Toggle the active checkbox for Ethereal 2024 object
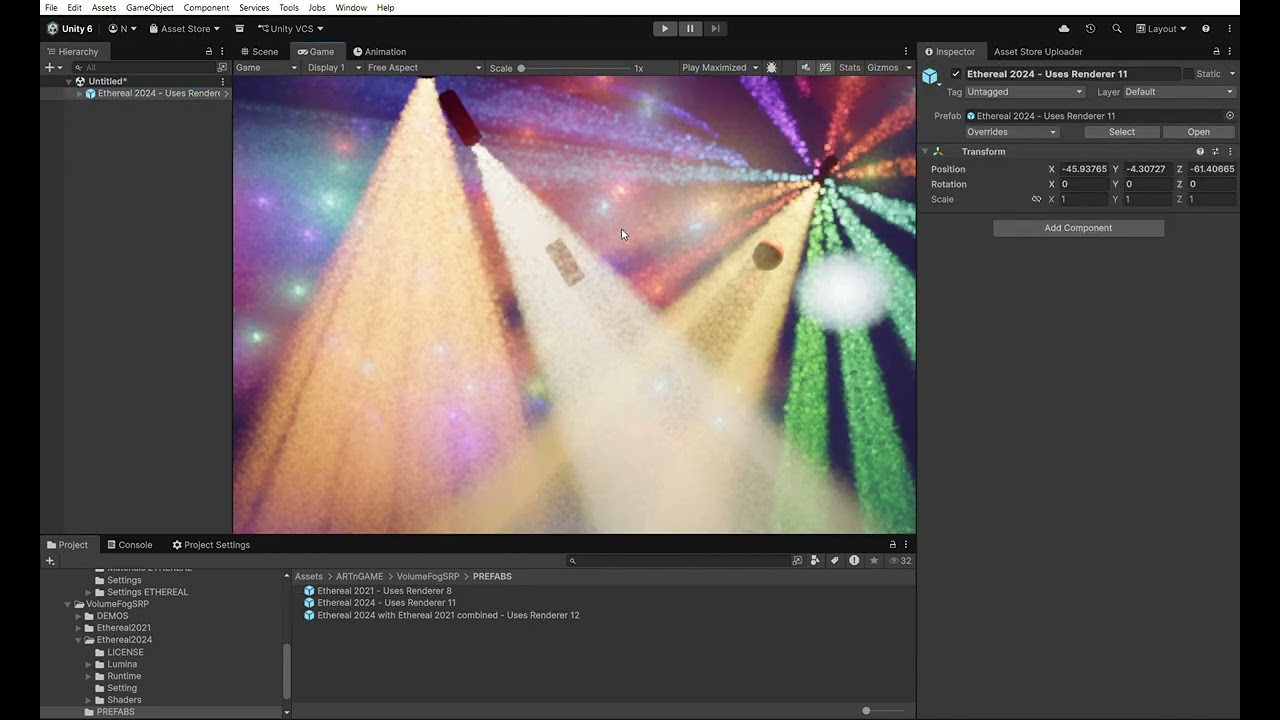Image resolution: width=1280 pixels, height=720 pixels. pyautogui.click(x=956, y=74)
